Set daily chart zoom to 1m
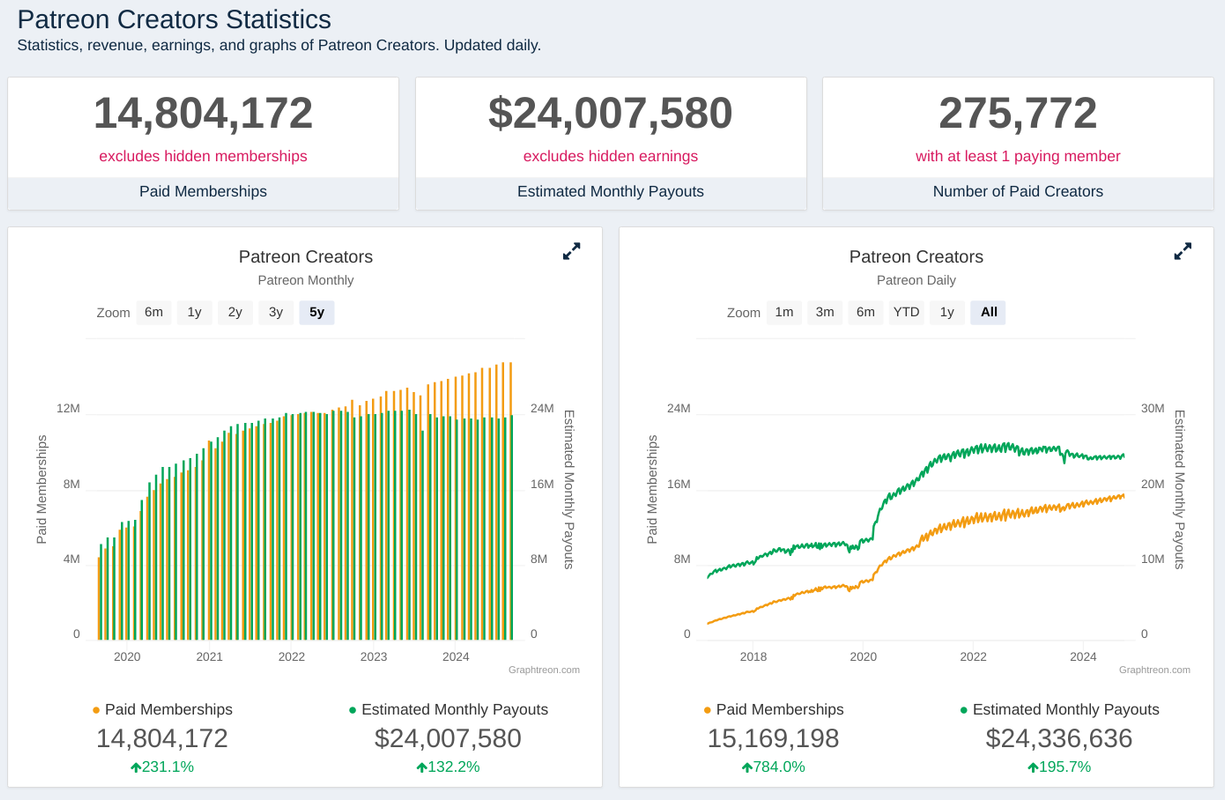 (784, 312)
